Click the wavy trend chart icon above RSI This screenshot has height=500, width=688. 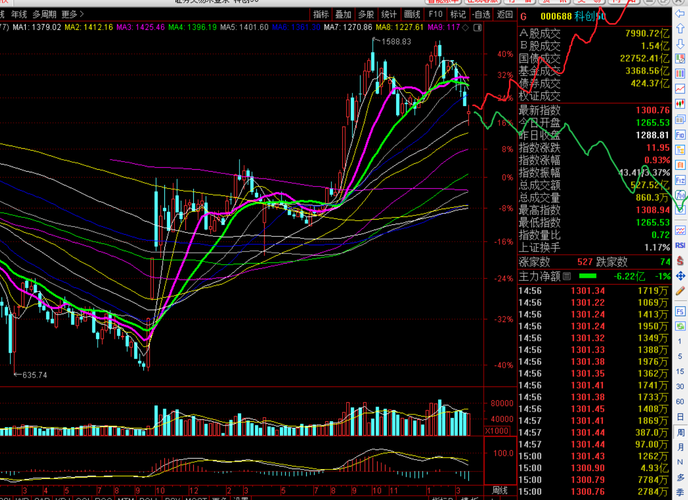[x=680, y=230]
